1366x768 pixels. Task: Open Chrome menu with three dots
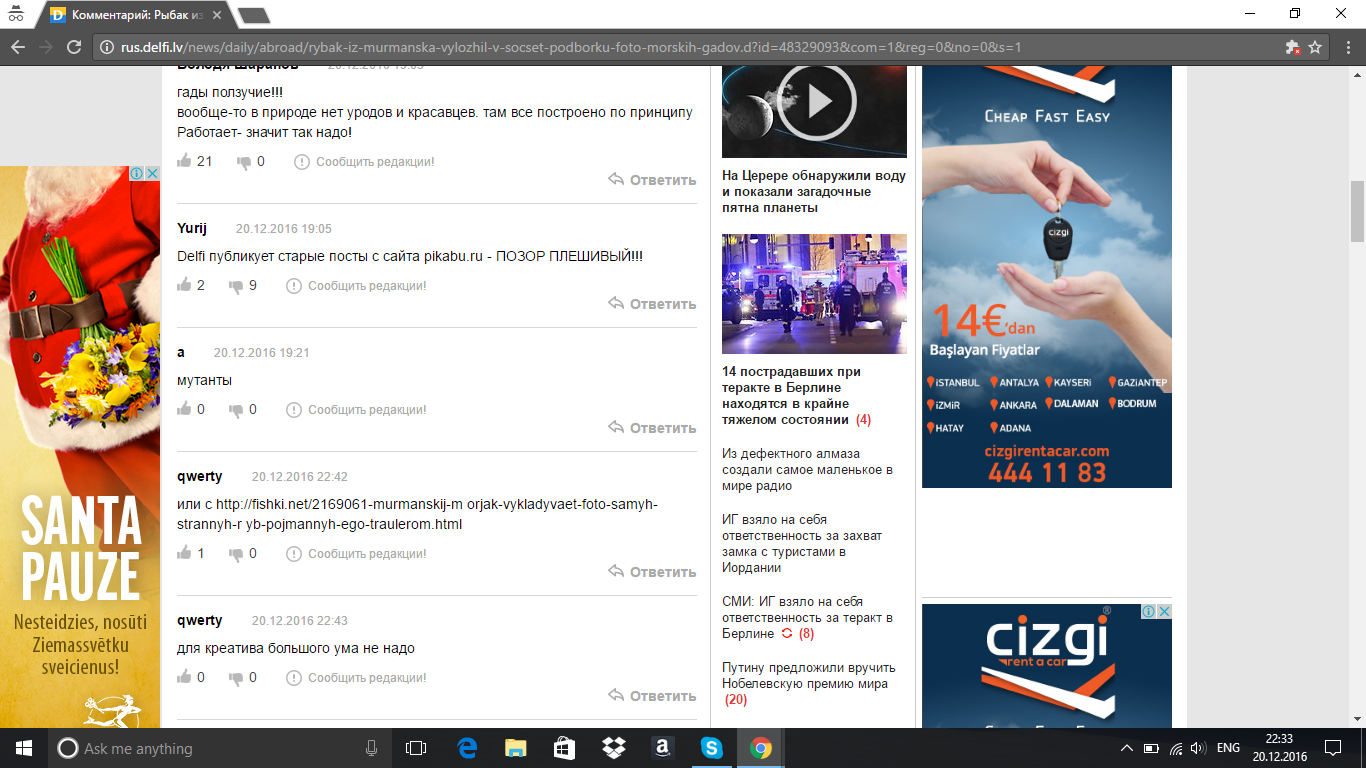tap(1343, 47)
